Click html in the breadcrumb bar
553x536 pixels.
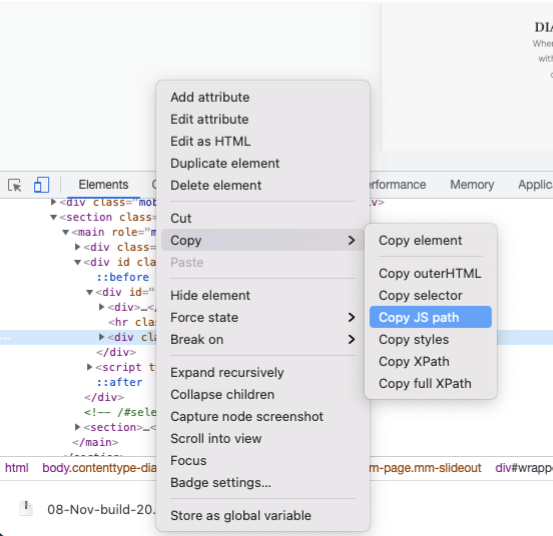point(17,468)
